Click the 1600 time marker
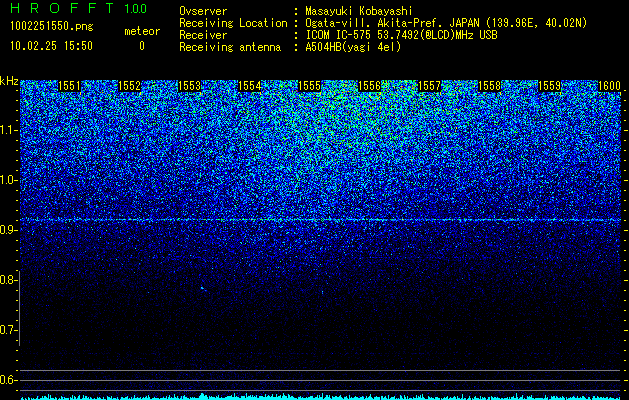The image size is (629, 400). (x=609, y=86)
